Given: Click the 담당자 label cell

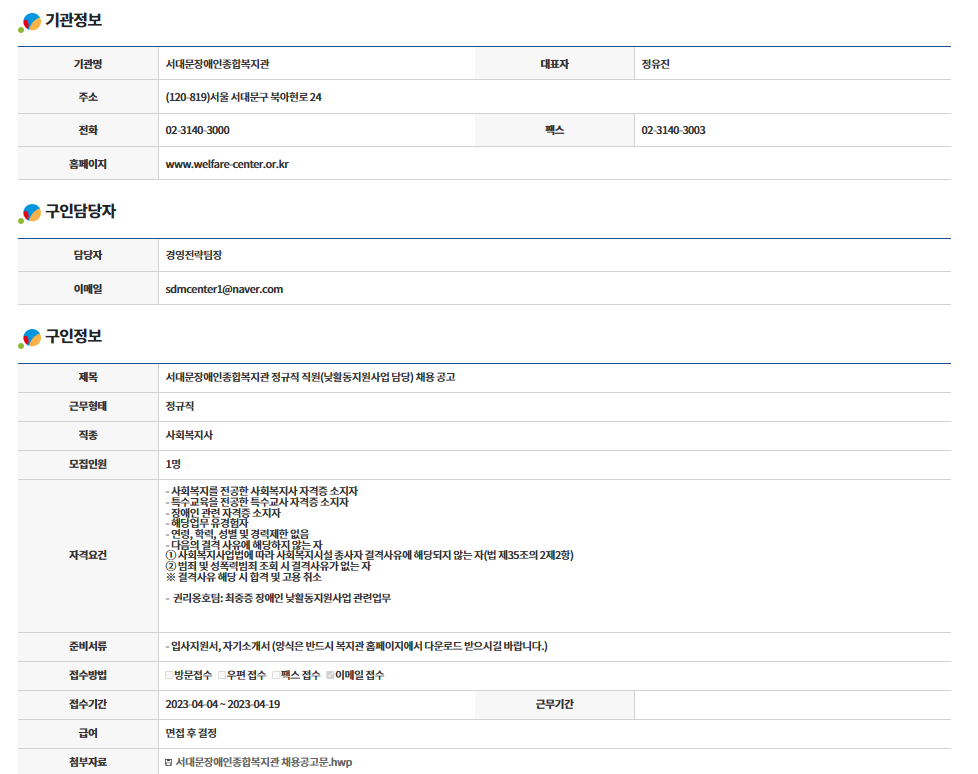Looking at the screenshot, I should (x=88, y=254).
